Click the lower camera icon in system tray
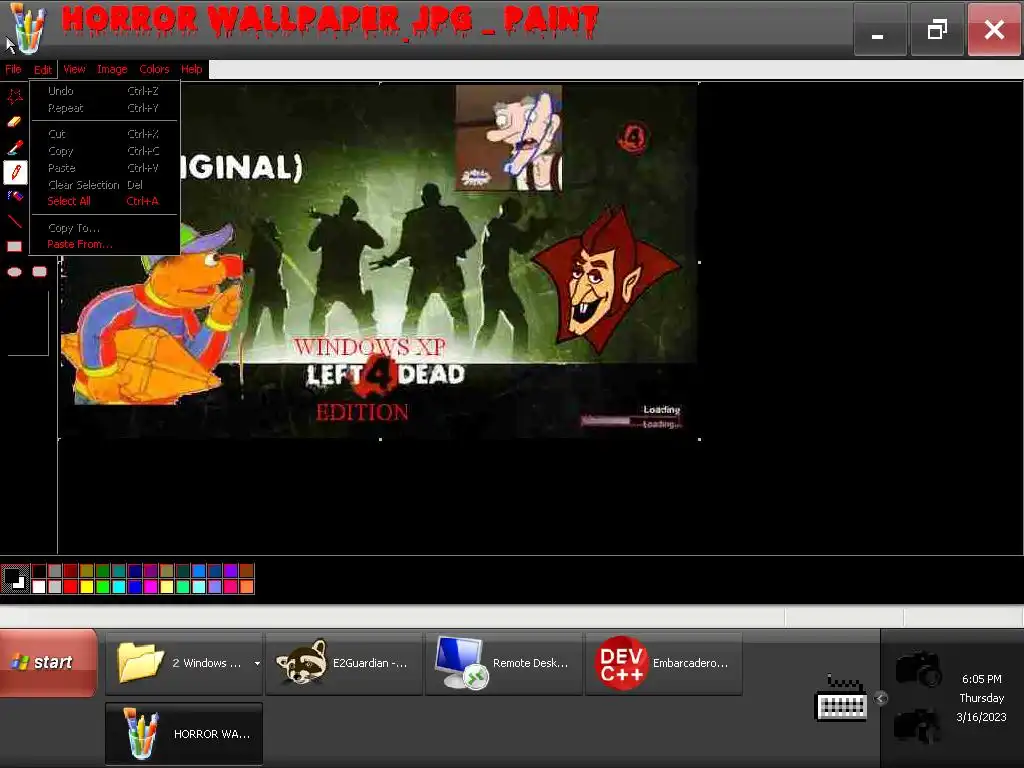Screen dimensions: 1024x768 click(x=918, y=725)
